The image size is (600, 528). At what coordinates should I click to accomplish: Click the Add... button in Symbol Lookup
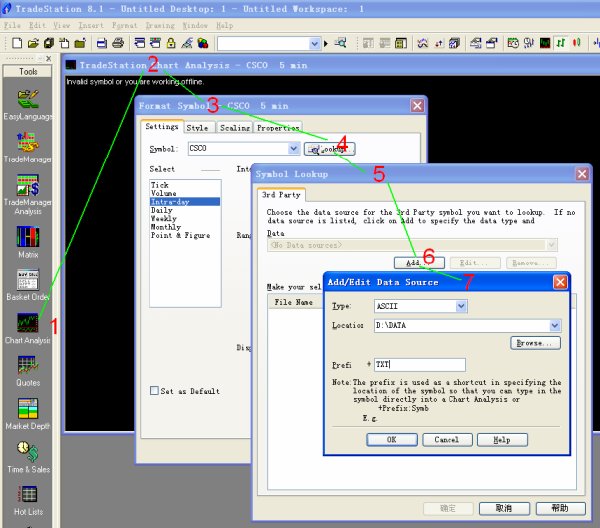pyautogui.click(x=419, y=263)
